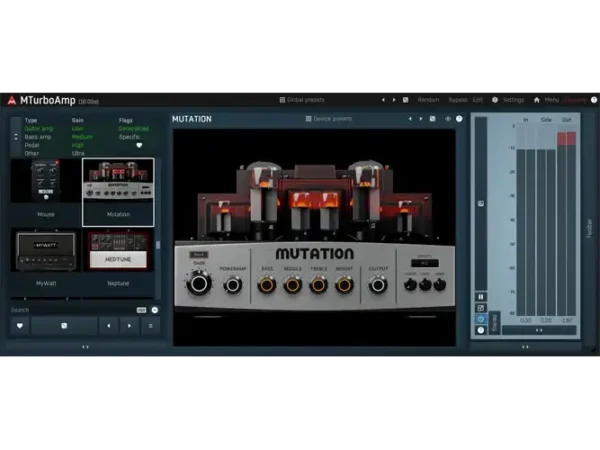Toggle favorites heart under Flags filter
This screenshot has width=600, height=450.
coord(139,145)
